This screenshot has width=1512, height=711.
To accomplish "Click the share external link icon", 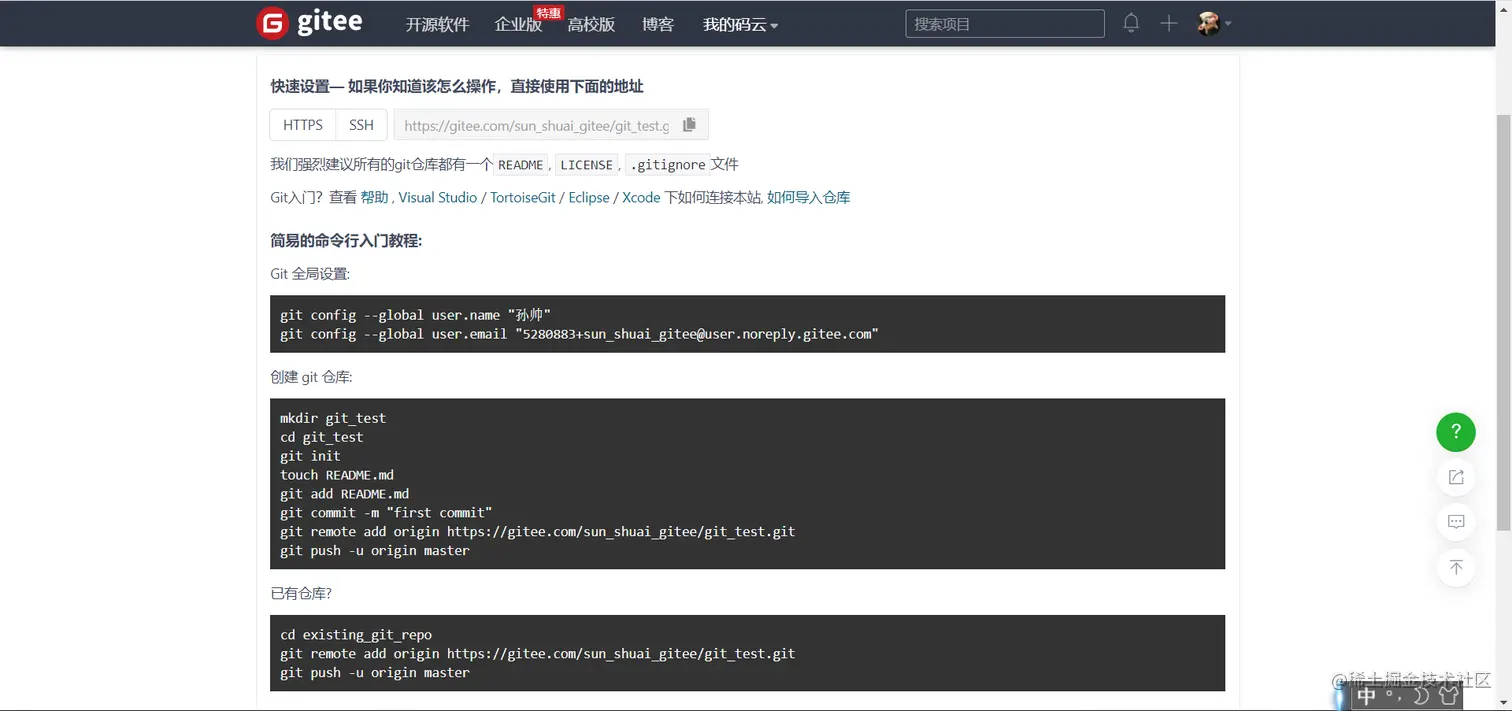I will tap(1456, 477).
